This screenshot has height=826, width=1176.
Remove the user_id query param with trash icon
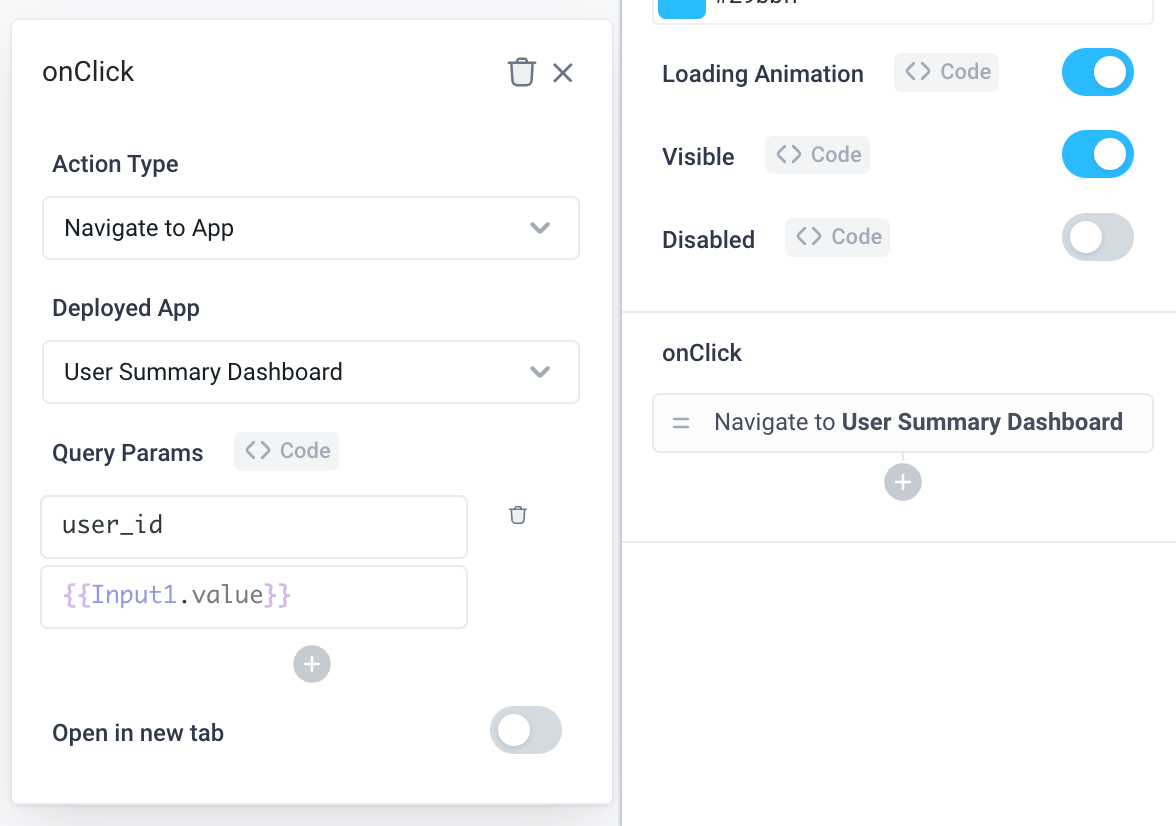tap(517, 514)
